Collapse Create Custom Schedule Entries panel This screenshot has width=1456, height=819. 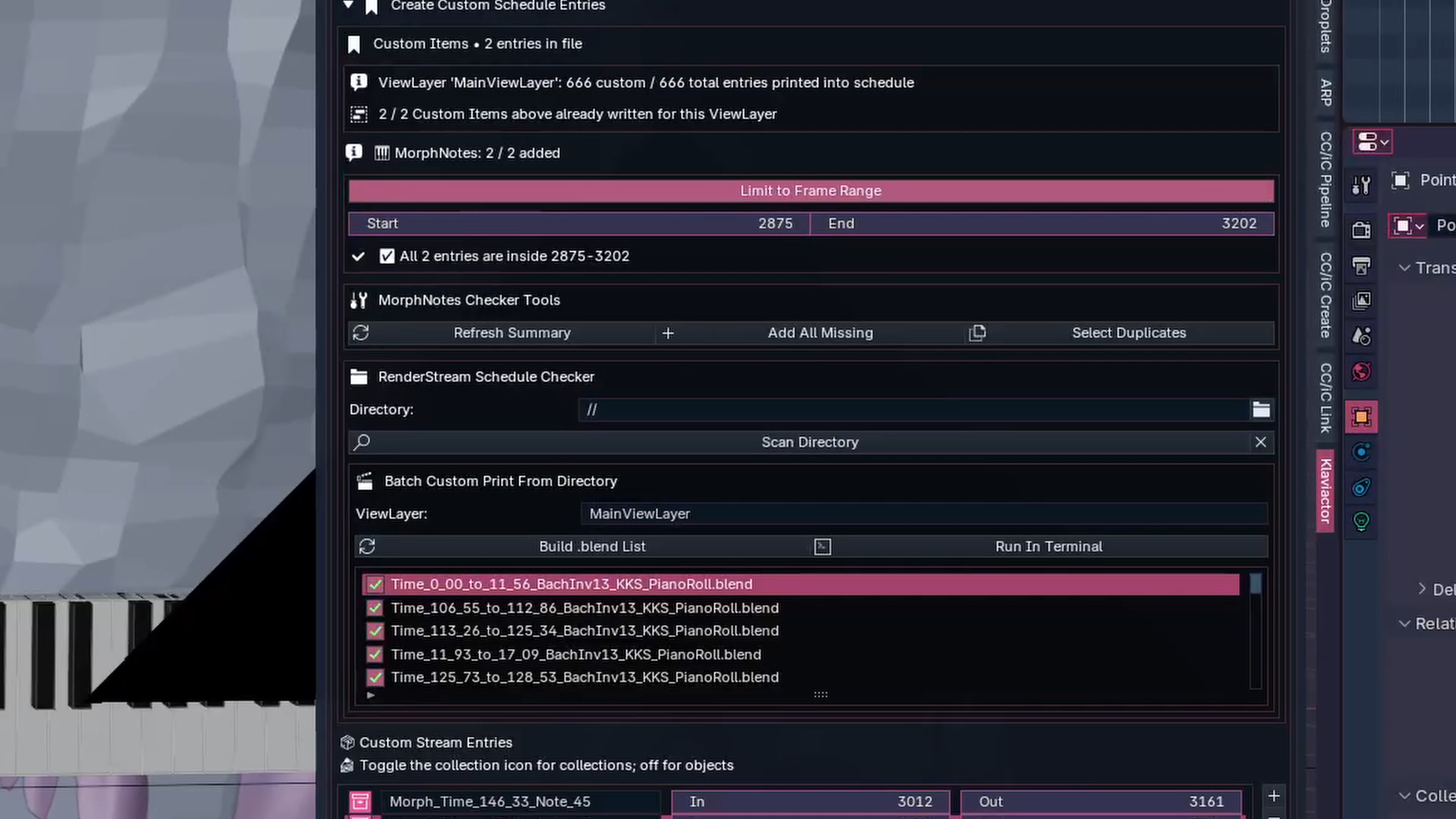tap(348, 5)
